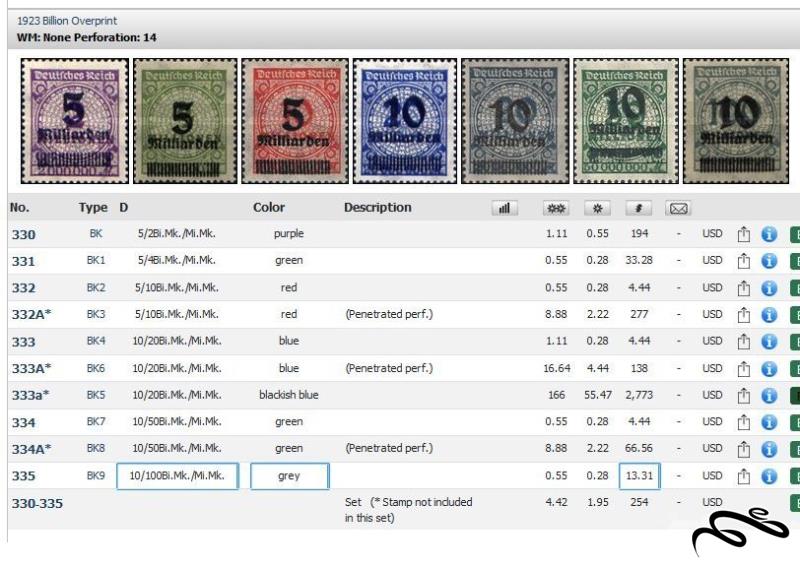Click the envelope cover column icon
800x567 pixels.
[x=678, y=208]
